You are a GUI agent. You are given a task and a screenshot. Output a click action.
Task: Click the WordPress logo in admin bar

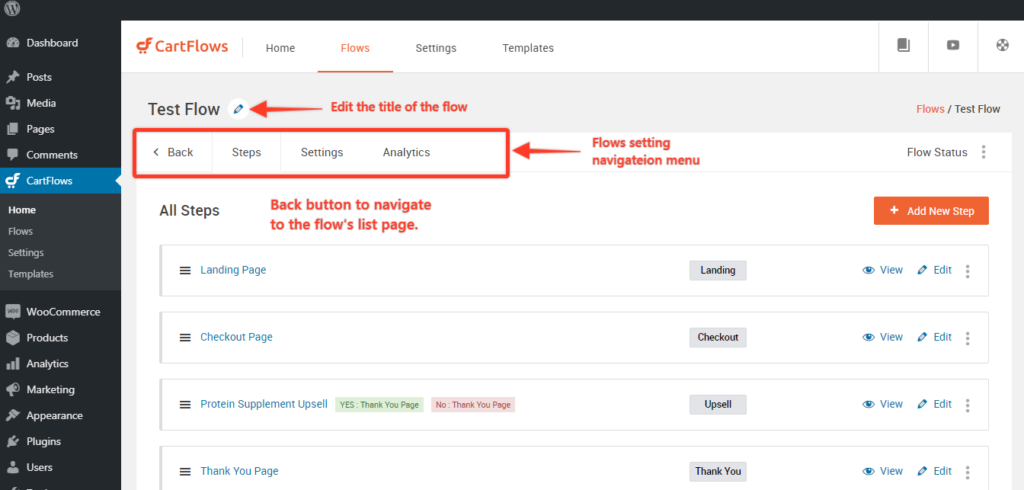click(x=12, y=8)
